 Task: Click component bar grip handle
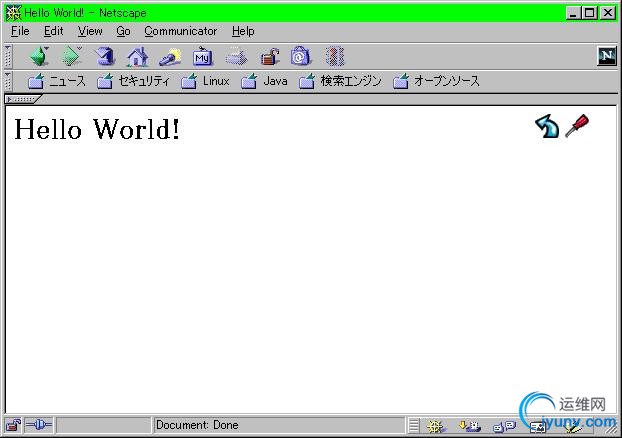pyautogui.click(x=413, y=426)
